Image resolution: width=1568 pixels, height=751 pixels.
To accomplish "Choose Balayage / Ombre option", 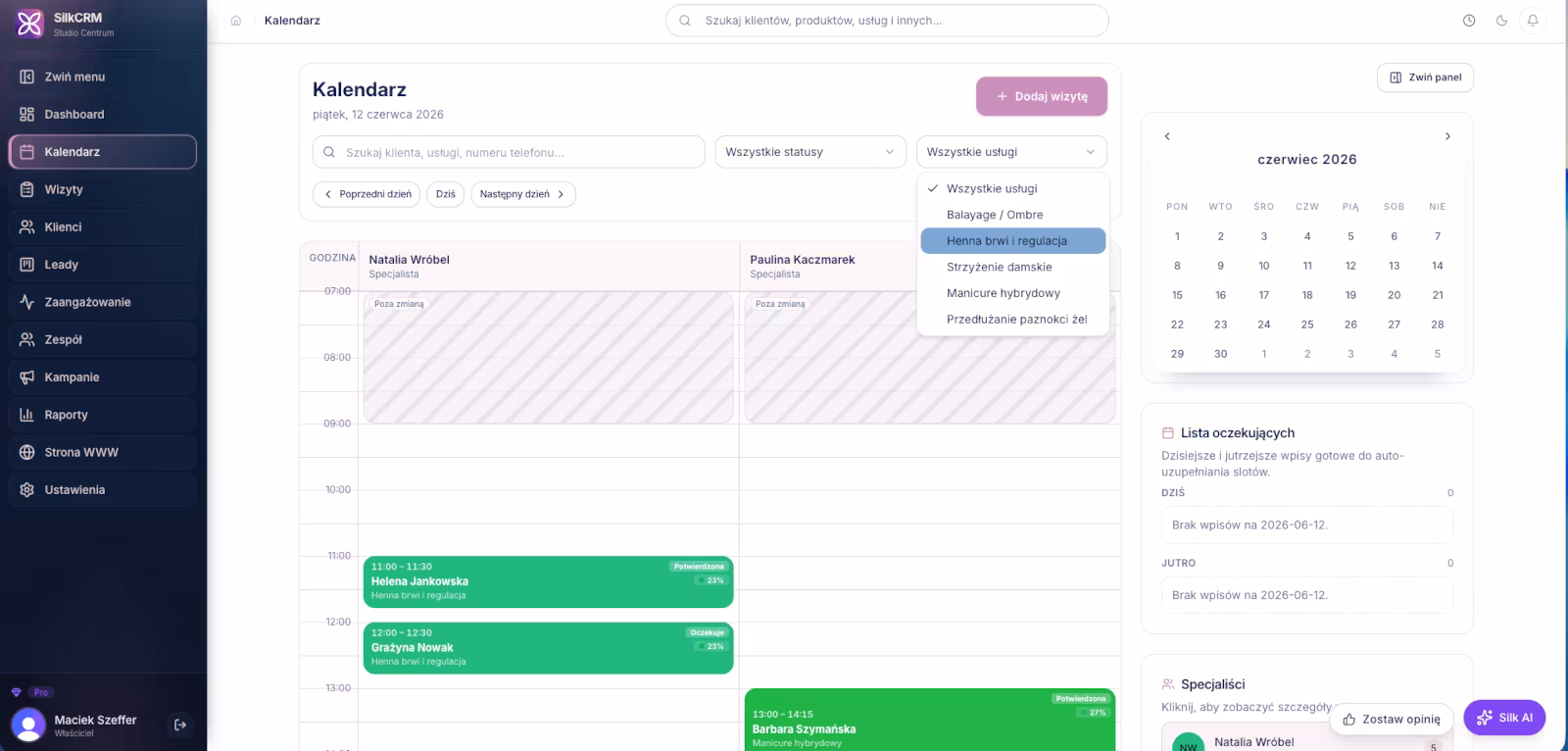I will point(1013,215).
